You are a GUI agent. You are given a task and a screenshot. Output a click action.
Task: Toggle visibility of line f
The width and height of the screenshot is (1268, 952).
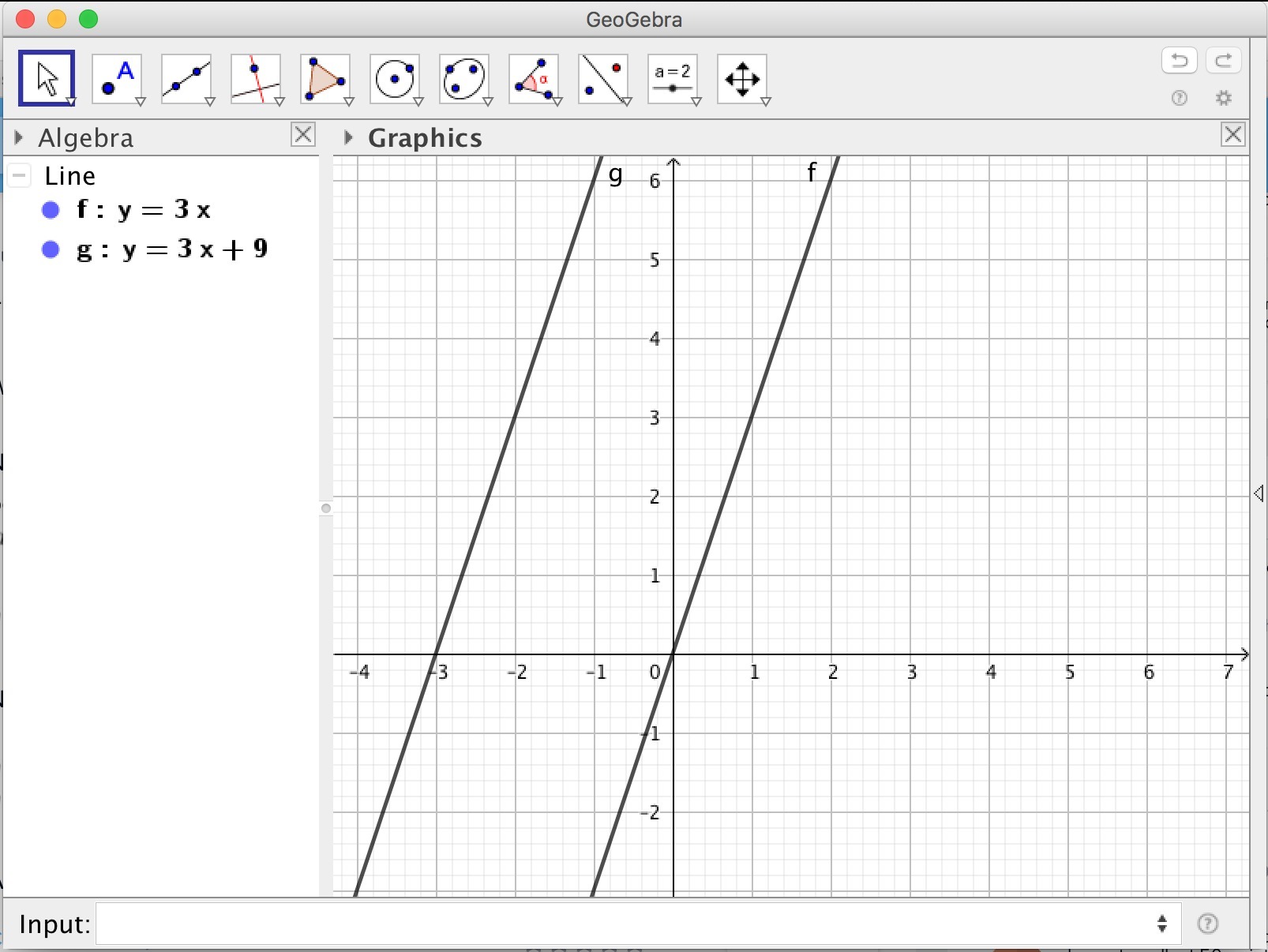[51, 210]
